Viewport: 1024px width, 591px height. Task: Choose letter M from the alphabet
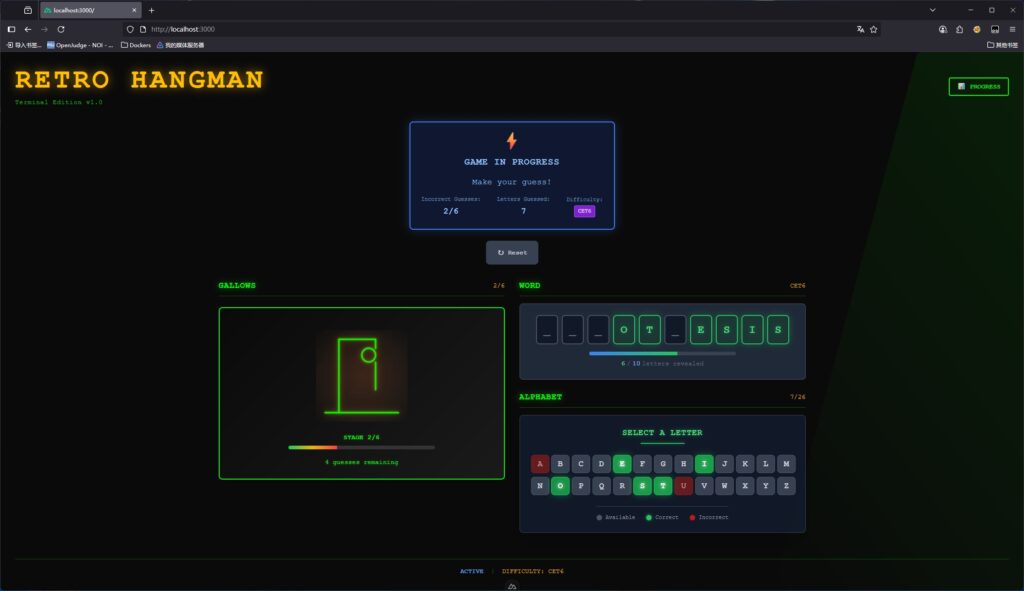click(x=786, y=464)
